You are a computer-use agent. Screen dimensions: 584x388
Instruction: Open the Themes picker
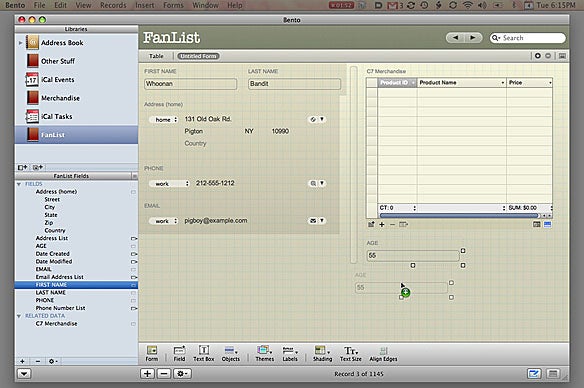[264, 354]
